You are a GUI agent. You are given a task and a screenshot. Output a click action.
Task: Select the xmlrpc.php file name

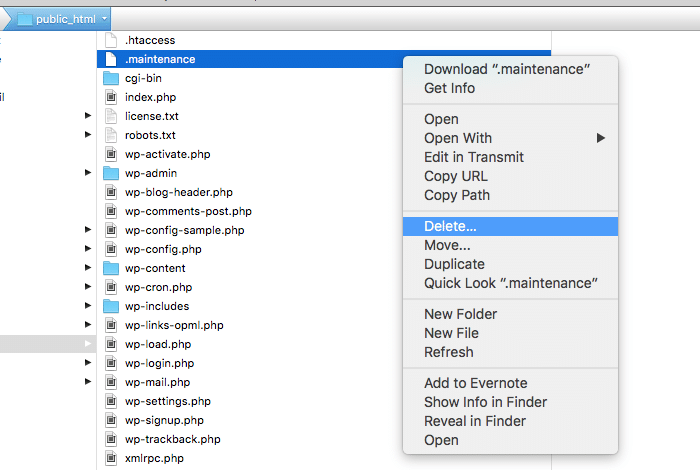pyautogui.click(x=154, y=458)
